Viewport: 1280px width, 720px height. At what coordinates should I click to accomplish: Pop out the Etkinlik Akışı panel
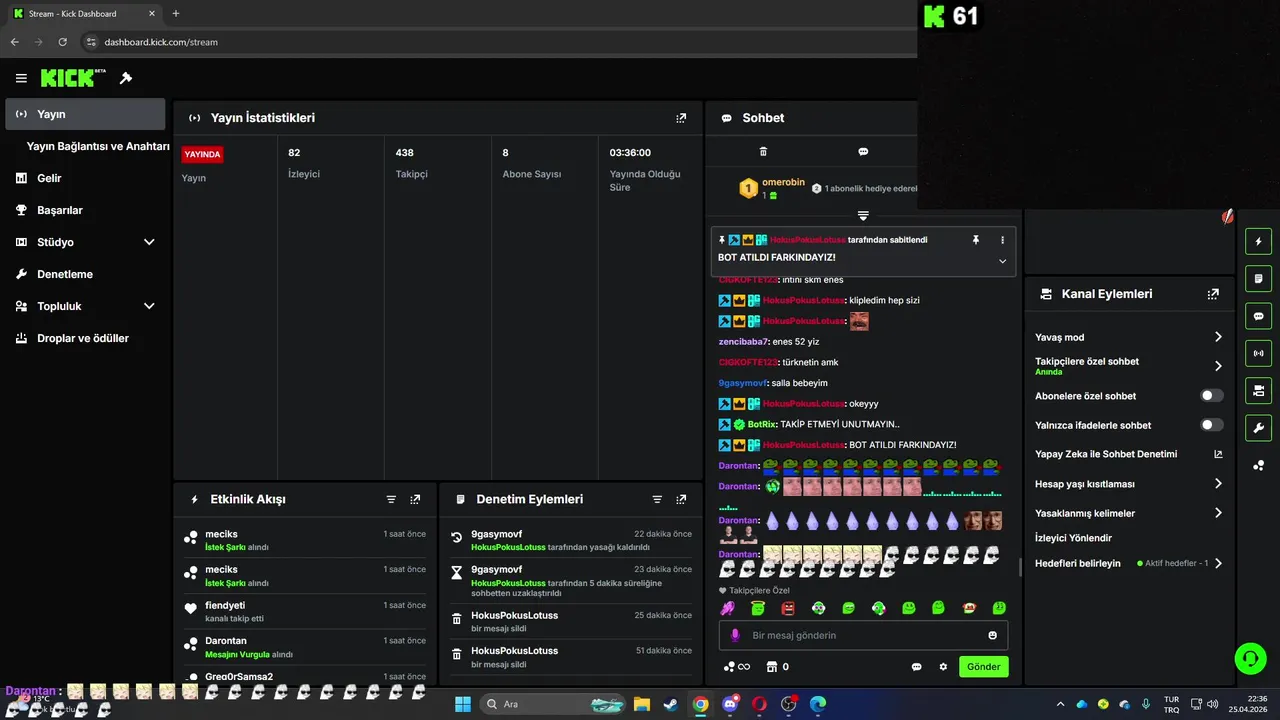[415, 499]
